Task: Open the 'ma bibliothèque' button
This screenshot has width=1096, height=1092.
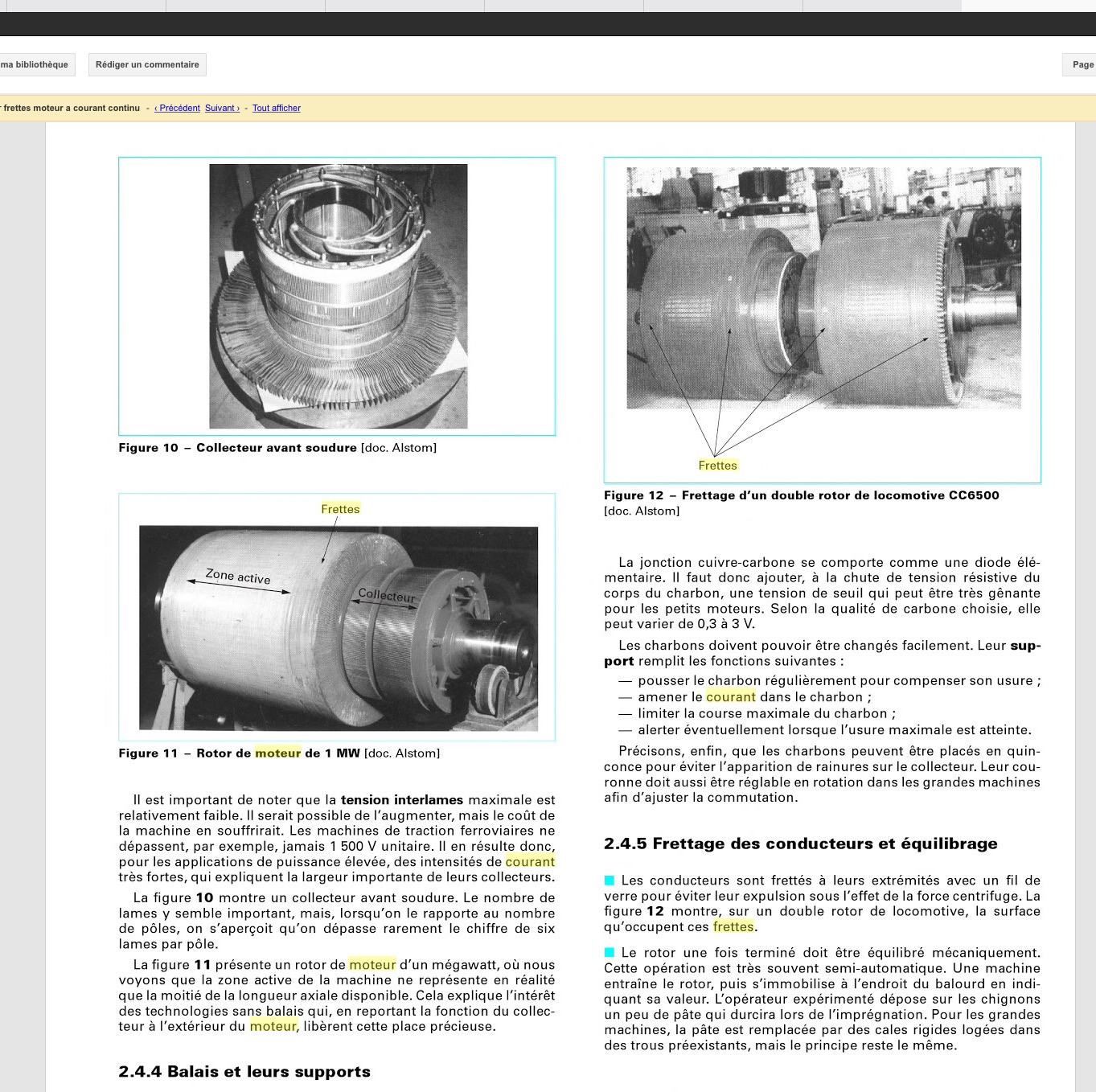Action: pyautogui.click(x=35, y=64)
